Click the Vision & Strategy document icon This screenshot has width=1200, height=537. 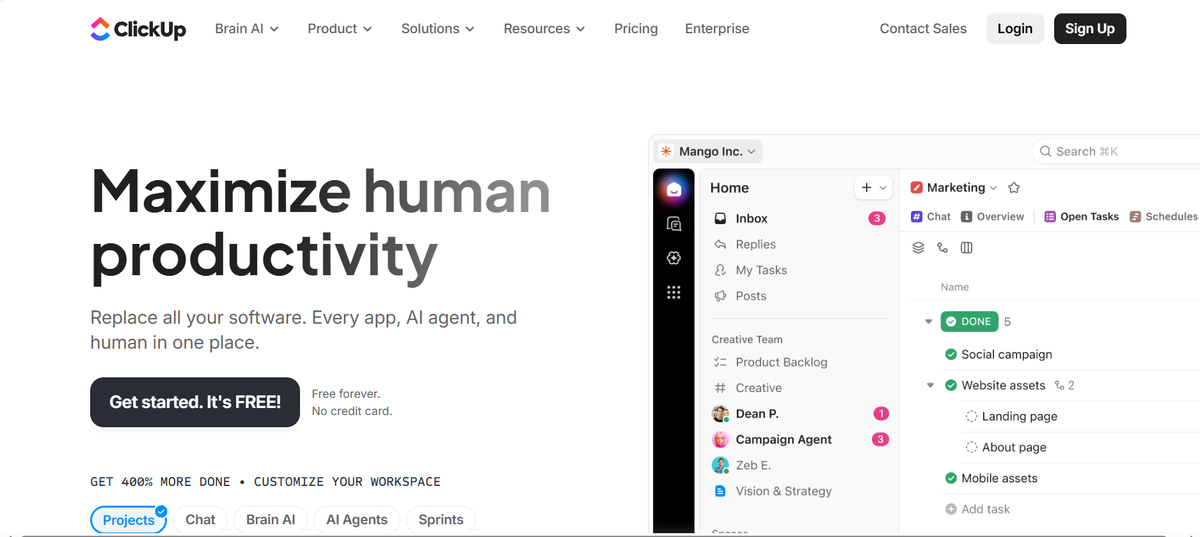tap(720, 491)
